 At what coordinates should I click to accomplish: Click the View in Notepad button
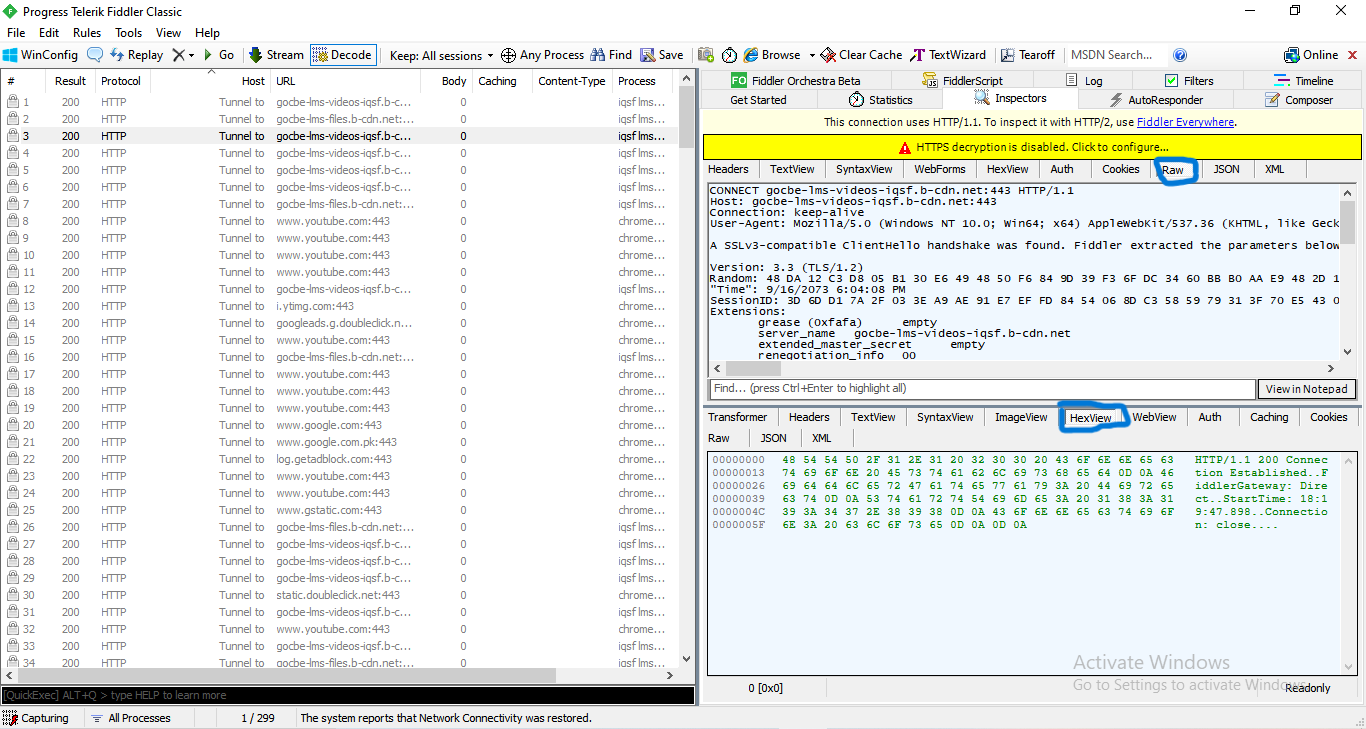[x=1306, y=389]
